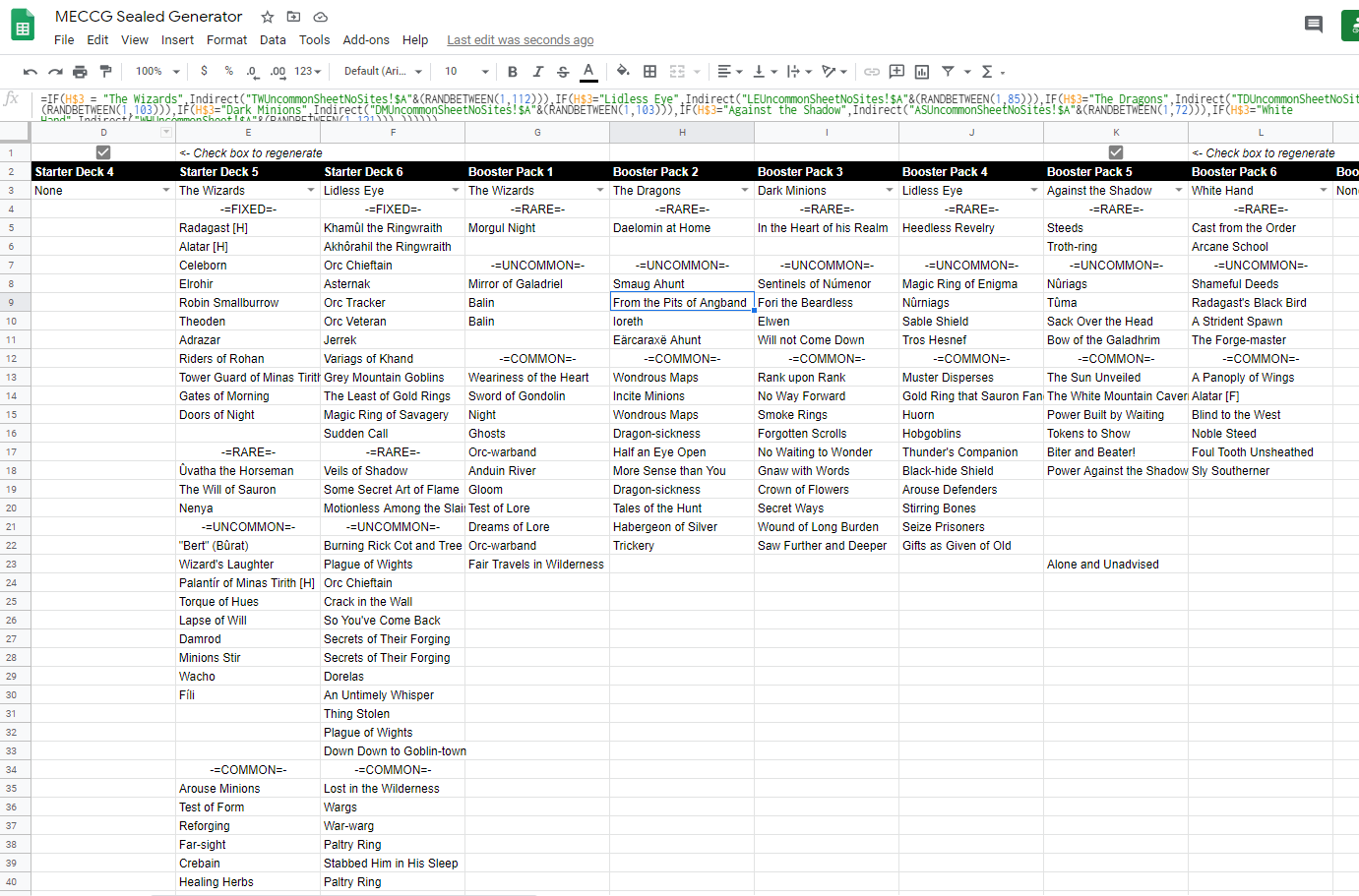Click the 'Last edit was seconds ago' link
Viewport: 1359px width, 896px height.
[520, 40]
